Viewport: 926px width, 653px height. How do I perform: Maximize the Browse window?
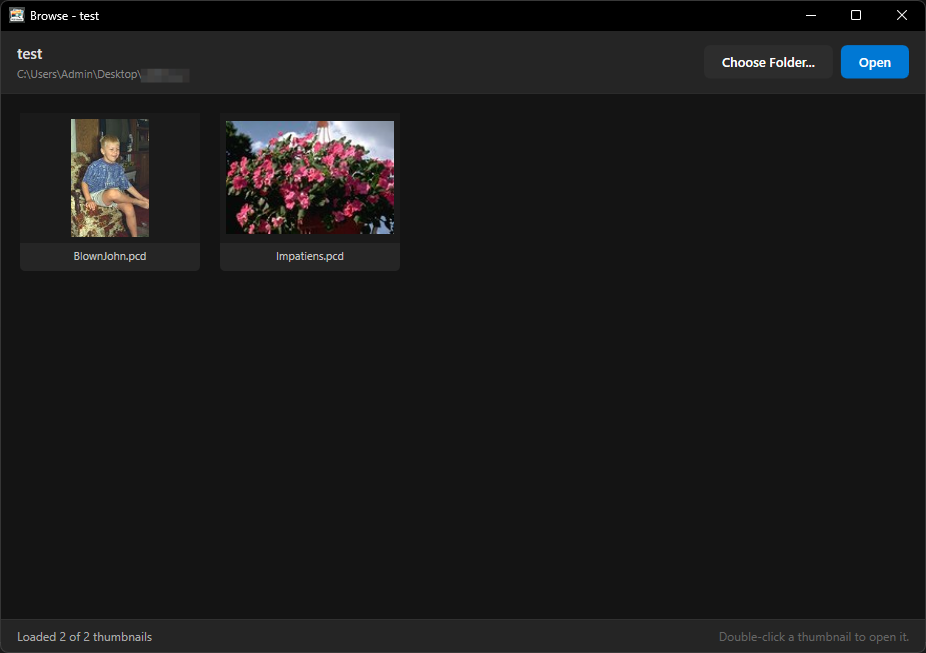click(856, 15)
